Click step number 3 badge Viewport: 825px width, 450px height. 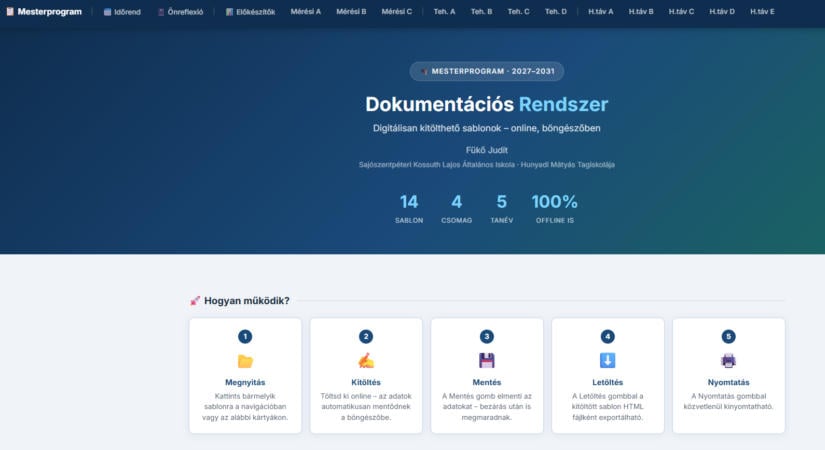(487, 336)
